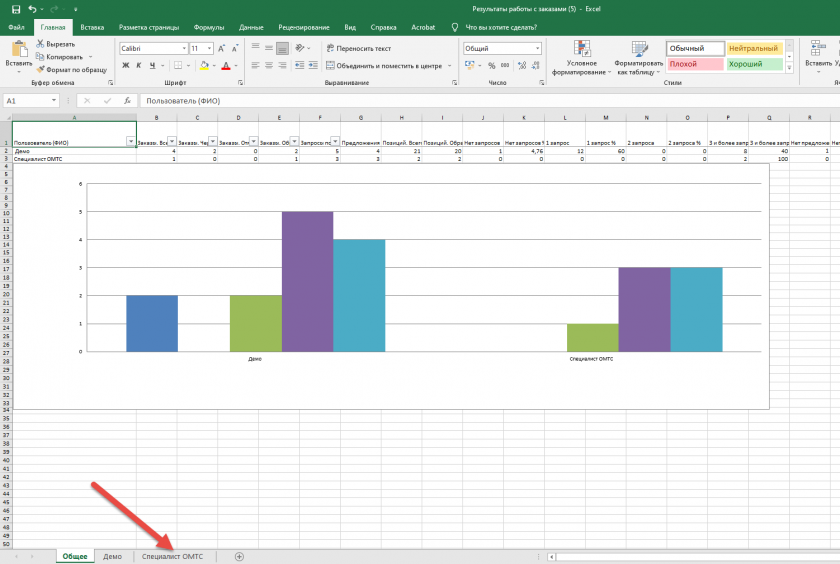The height and width of the screenshot is (564, 840).
Task: Click the fill color bucket icon
Action: (204, 65)
